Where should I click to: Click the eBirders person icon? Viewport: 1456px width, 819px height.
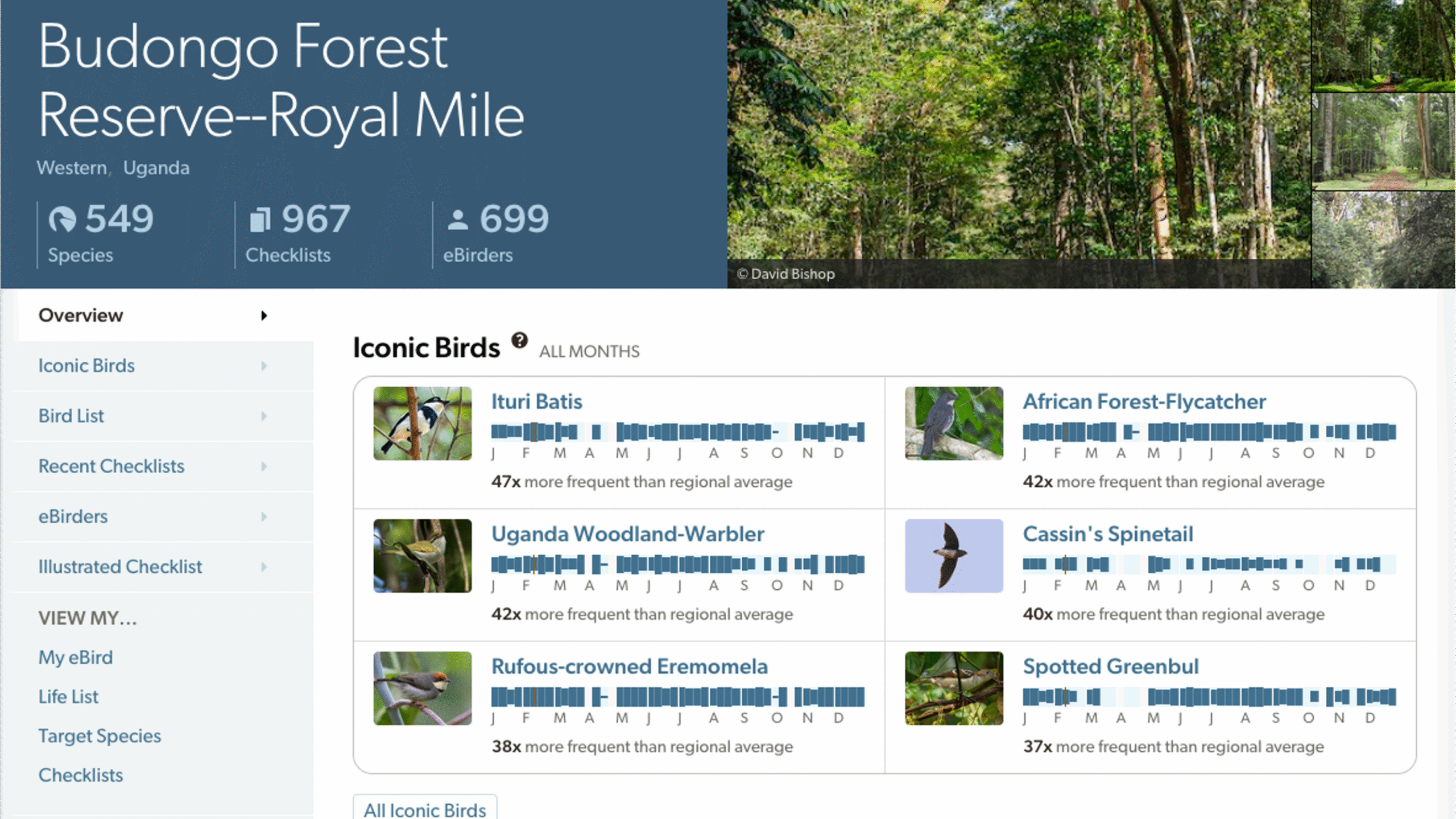(458, 220)
